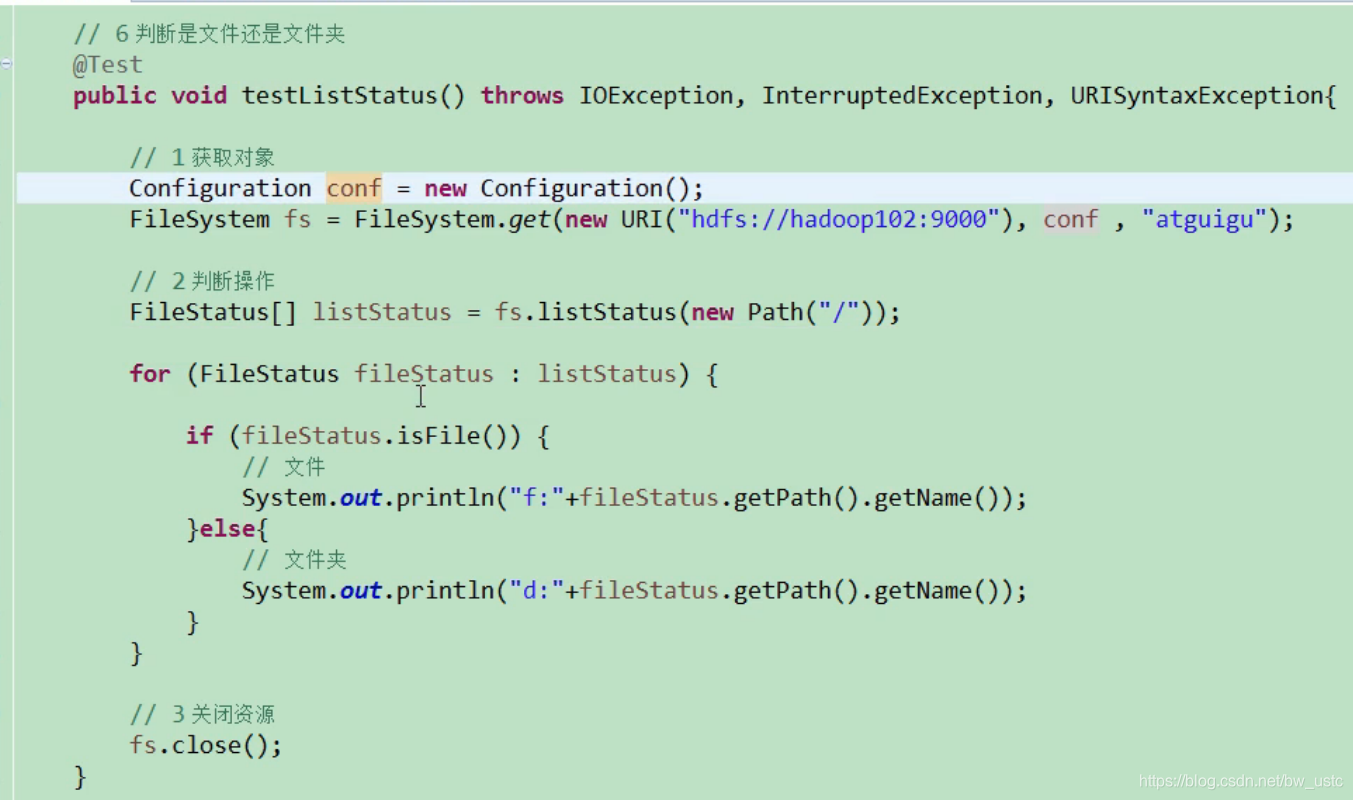
Task: Click the fs.close() statement
Action: pos(206,746)
